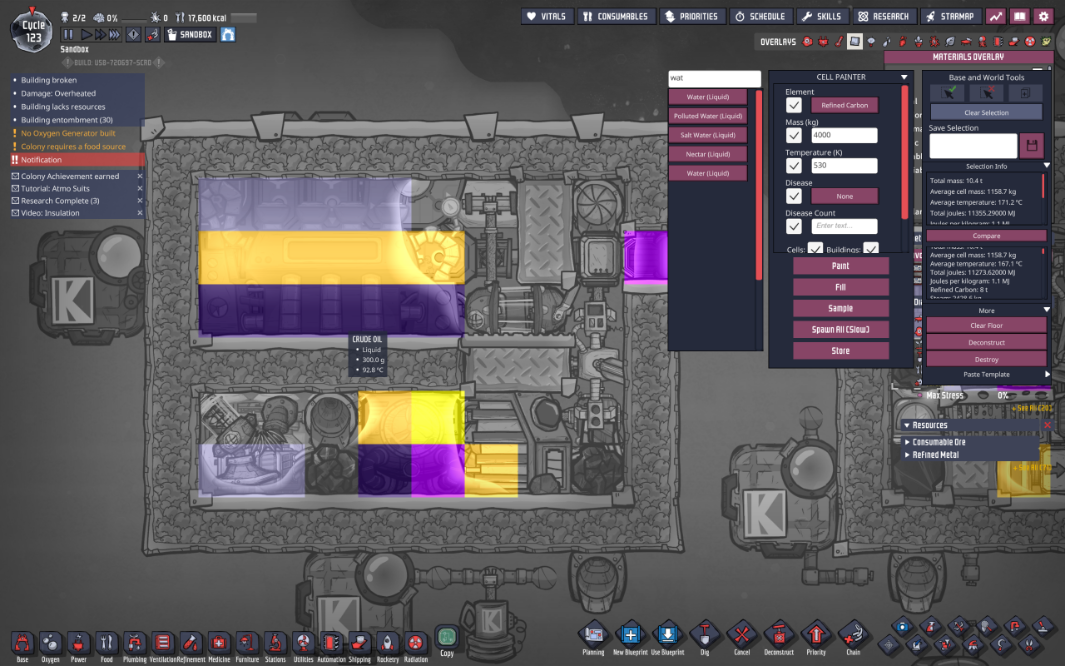Image resolution: width=1065 pixels, height=666 pixels.
Task: Open the Food build category
Action: click(x=107, y=644)
